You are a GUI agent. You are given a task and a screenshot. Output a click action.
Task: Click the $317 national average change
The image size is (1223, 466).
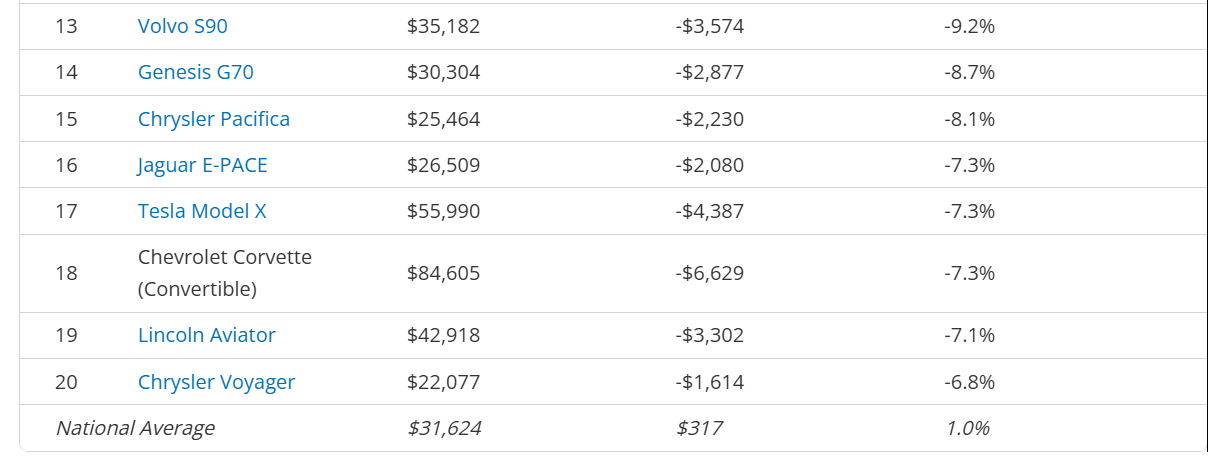point(699,428)
